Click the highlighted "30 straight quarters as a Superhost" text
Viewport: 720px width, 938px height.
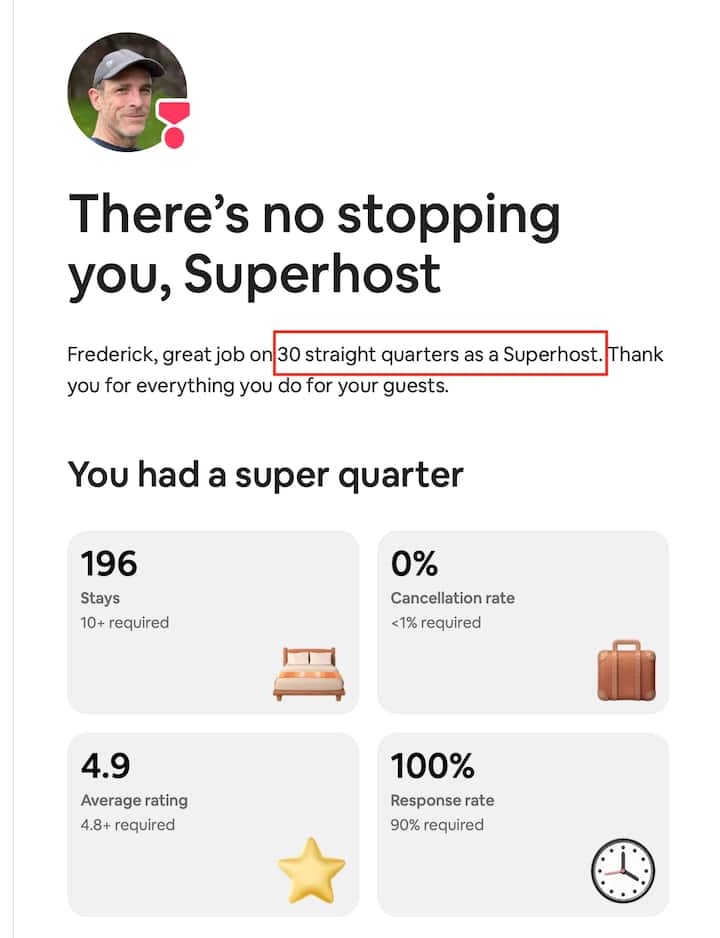pos(441,354)
